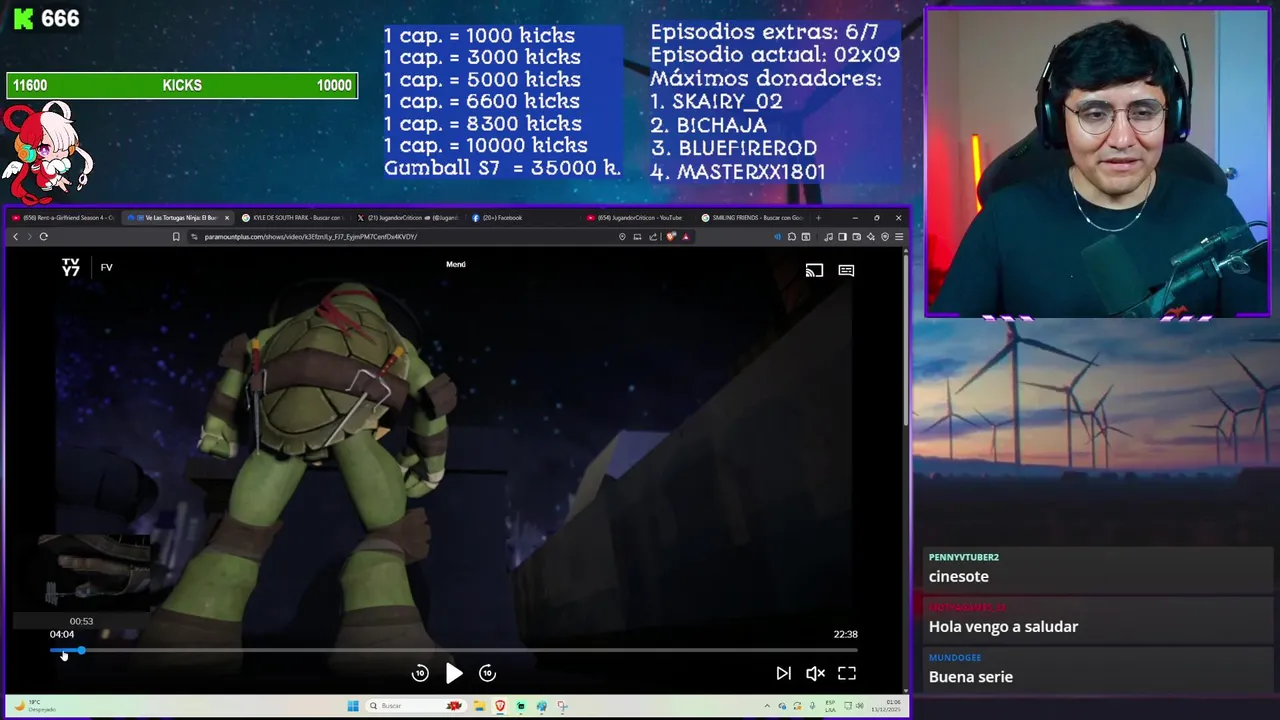Image resolution: width=1280 pixels, height=720 pixels.
Task: Click the Kick logo viewer counter
Action: click(46, 19)
